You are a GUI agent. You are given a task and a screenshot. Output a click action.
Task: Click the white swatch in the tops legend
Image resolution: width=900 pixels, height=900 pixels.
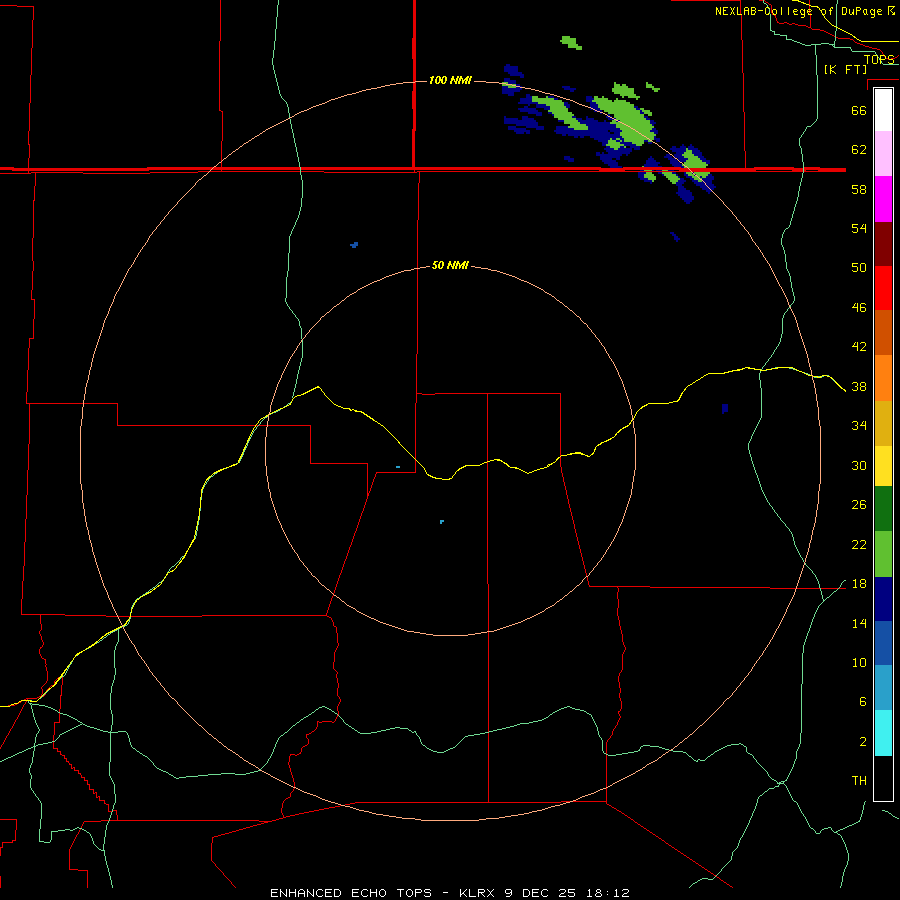883,110
